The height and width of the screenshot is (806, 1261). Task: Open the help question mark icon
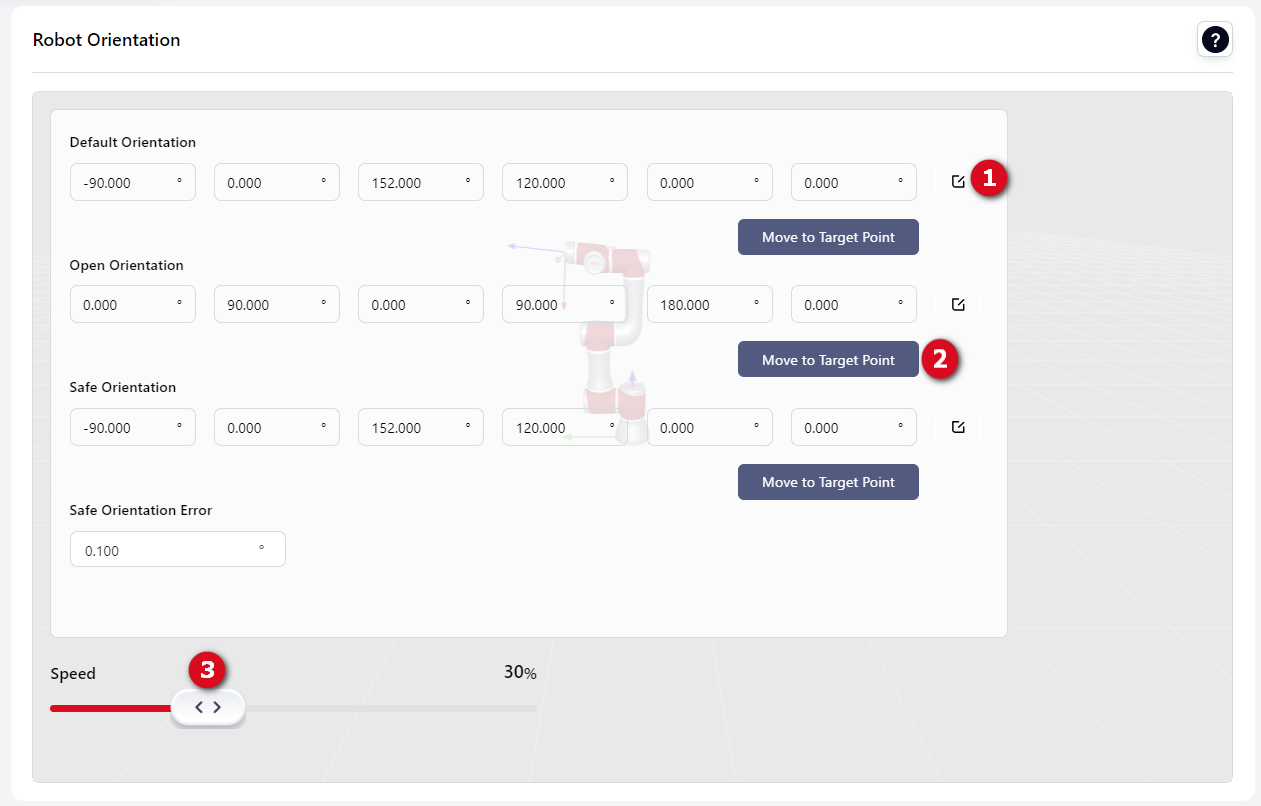[1215, 40]
